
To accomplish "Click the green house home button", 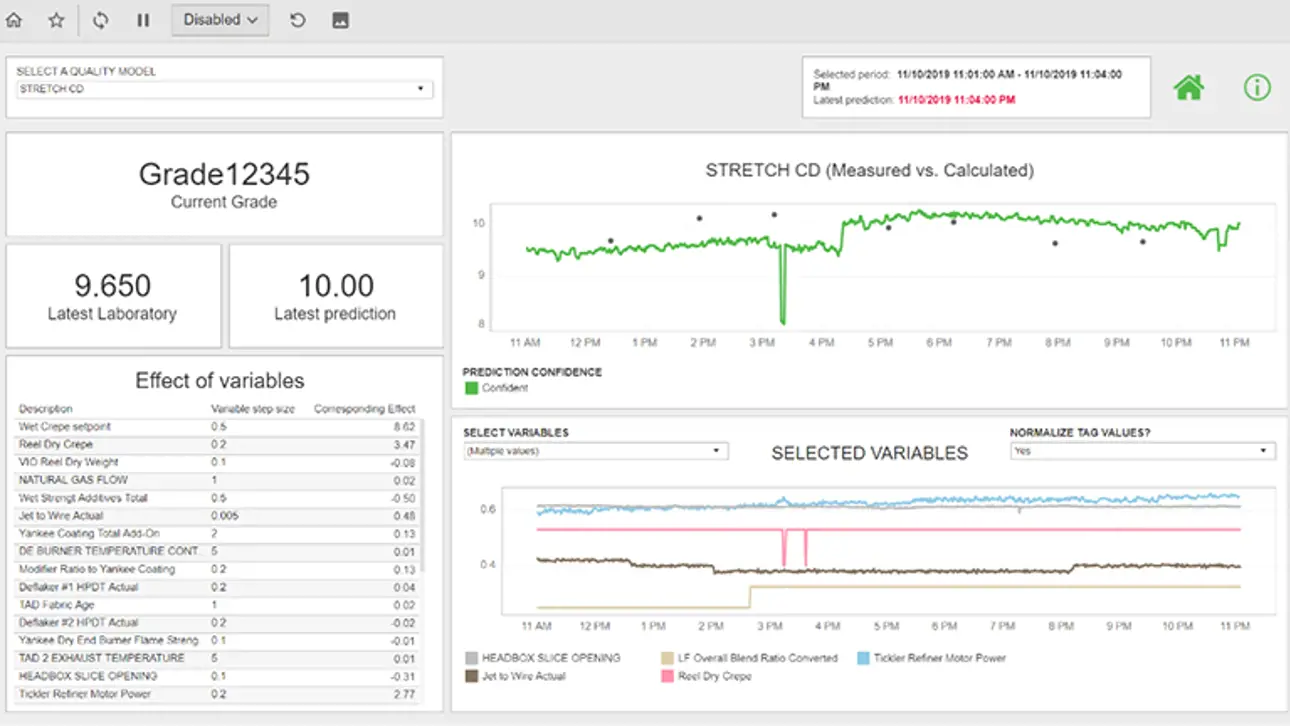I will [1188, 87].
